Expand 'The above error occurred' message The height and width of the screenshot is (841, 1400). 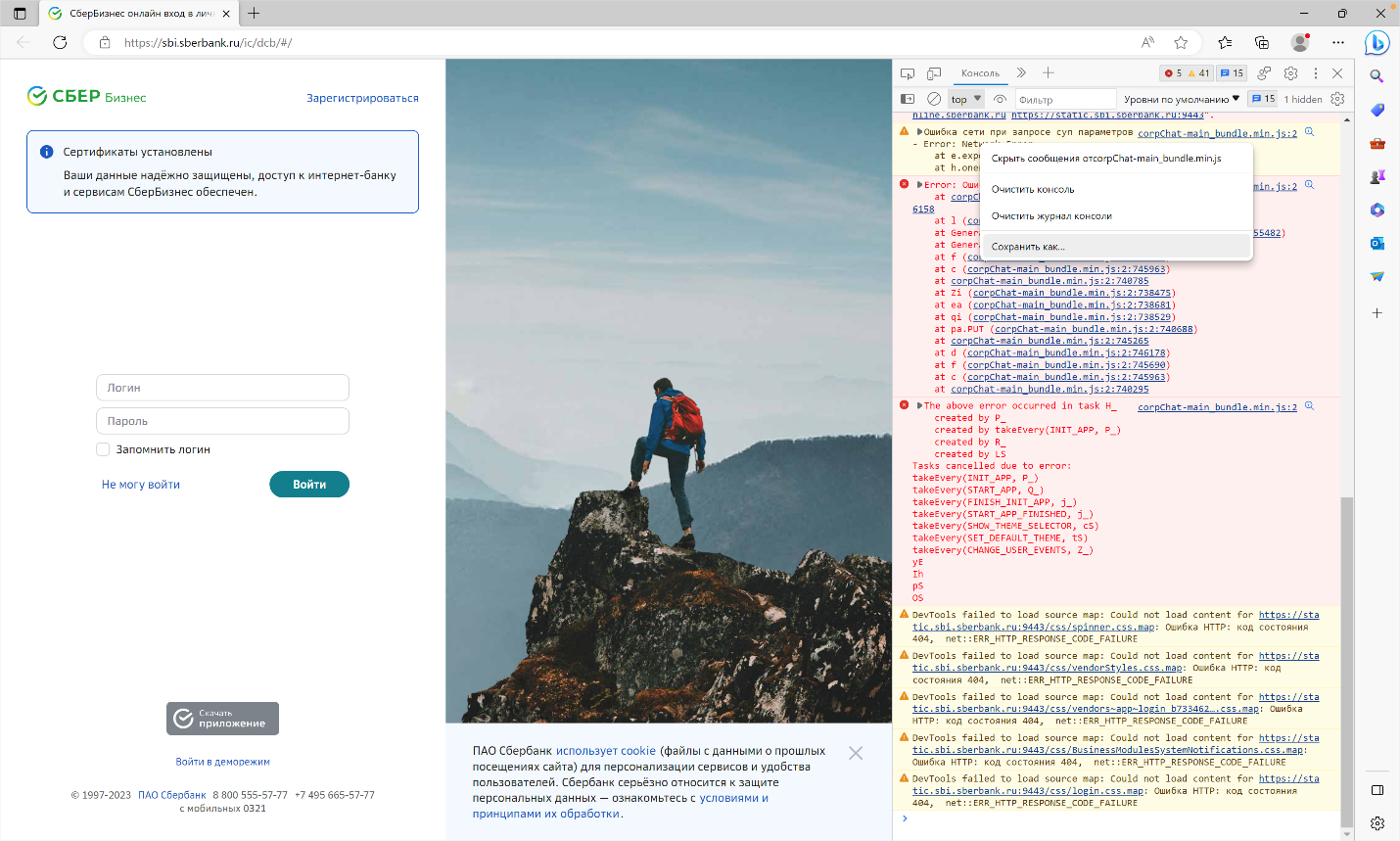pos(919,405)
